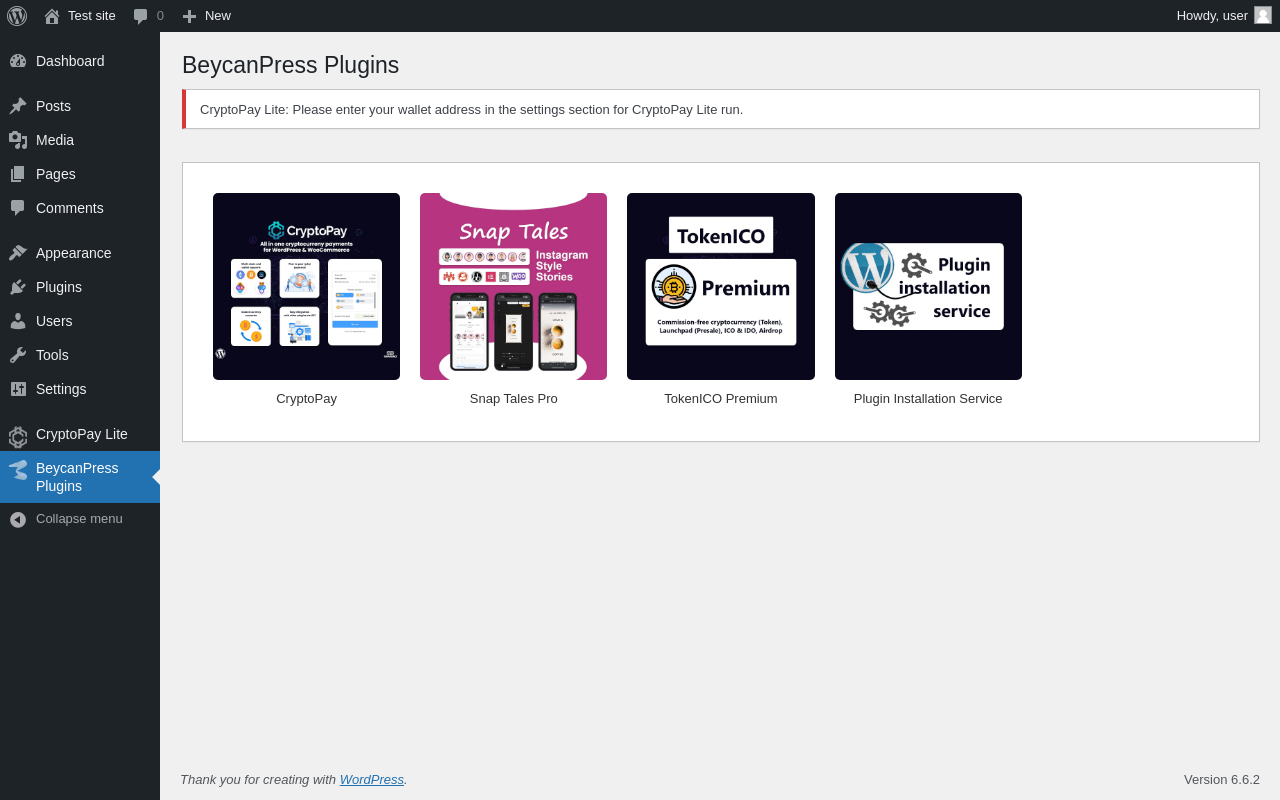
Task: Click the Pages icon in sidebar
Action: click(x=18, y=174)
